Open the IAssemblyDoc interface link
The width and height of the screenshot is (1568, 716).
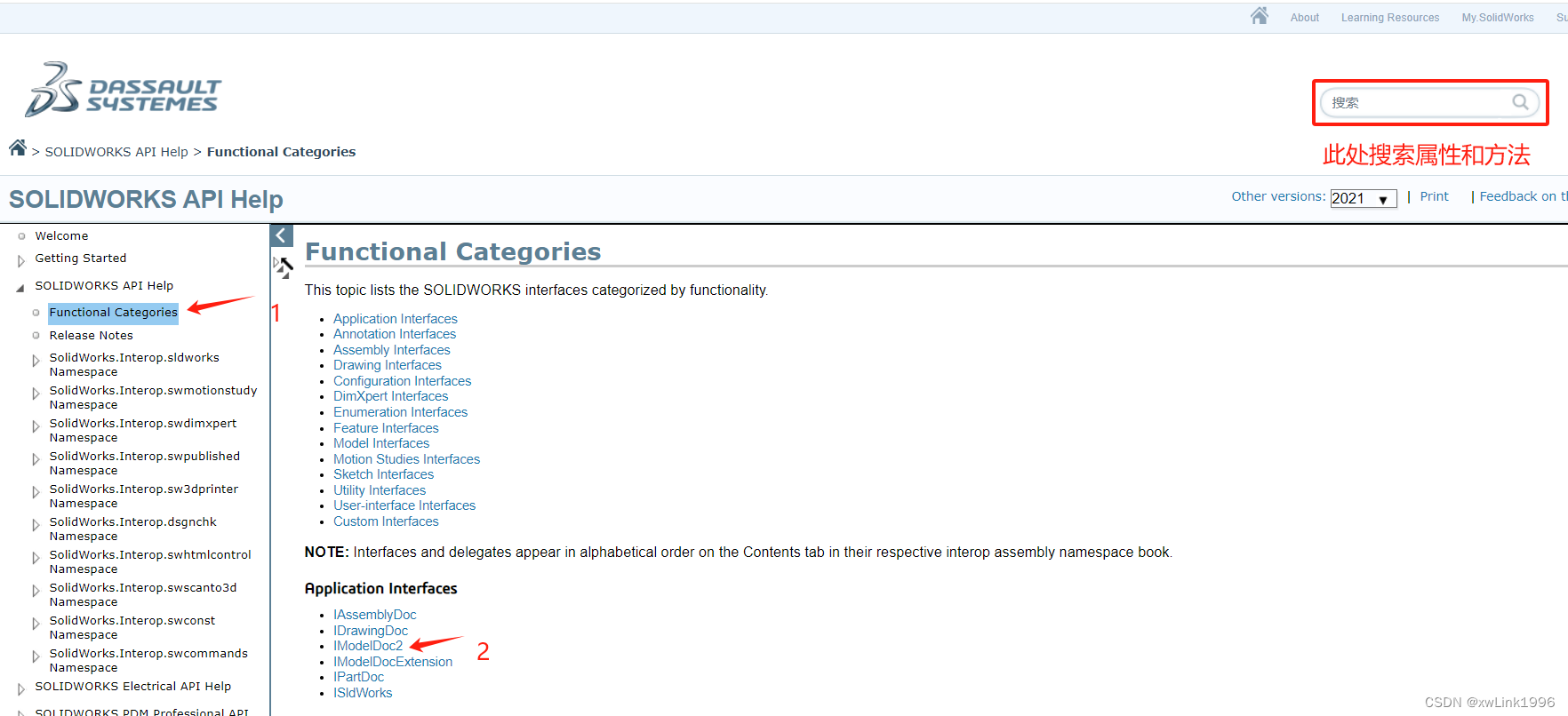click(374, 615)
